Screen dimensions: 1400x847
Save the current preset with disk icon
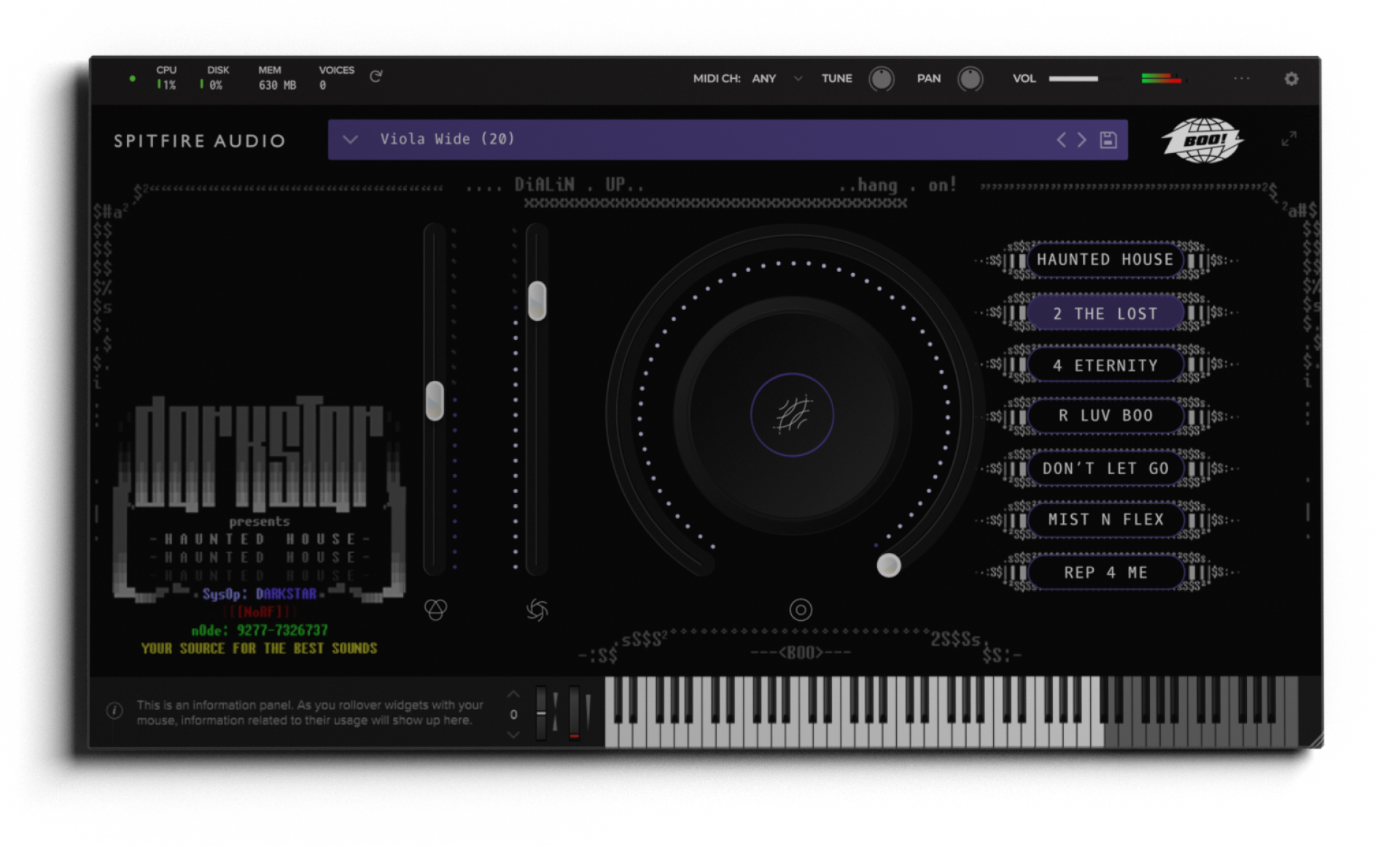tap(1108, 140)
